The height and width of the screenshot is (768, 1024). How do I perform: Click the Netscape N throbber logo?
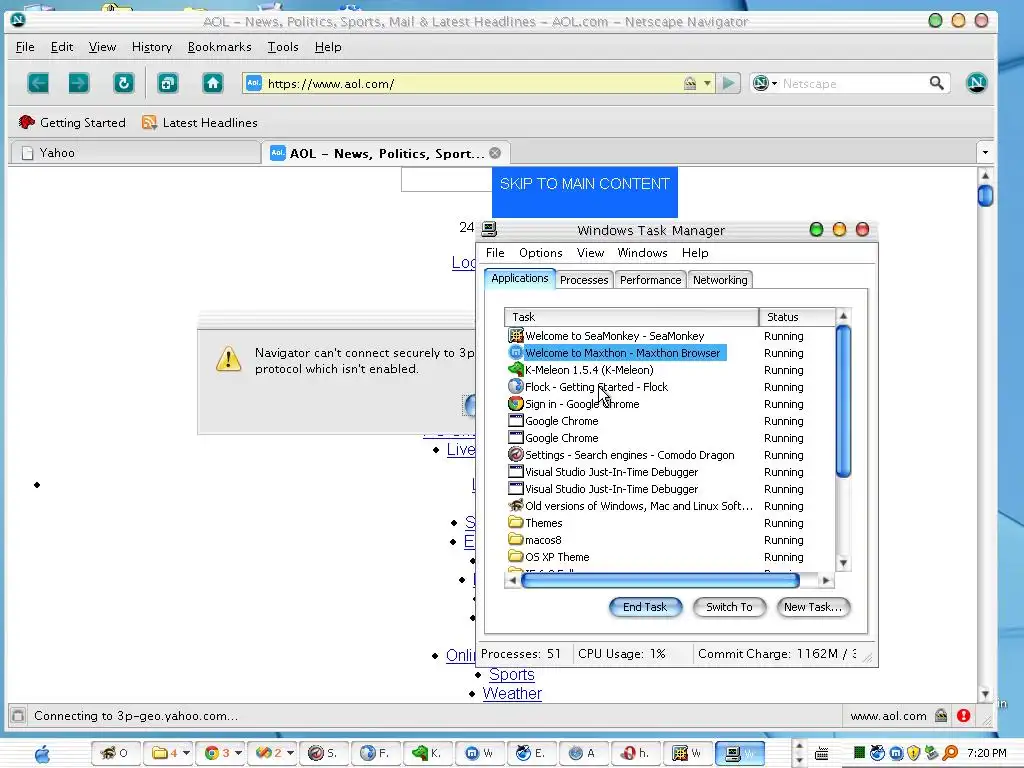[976, 83]
